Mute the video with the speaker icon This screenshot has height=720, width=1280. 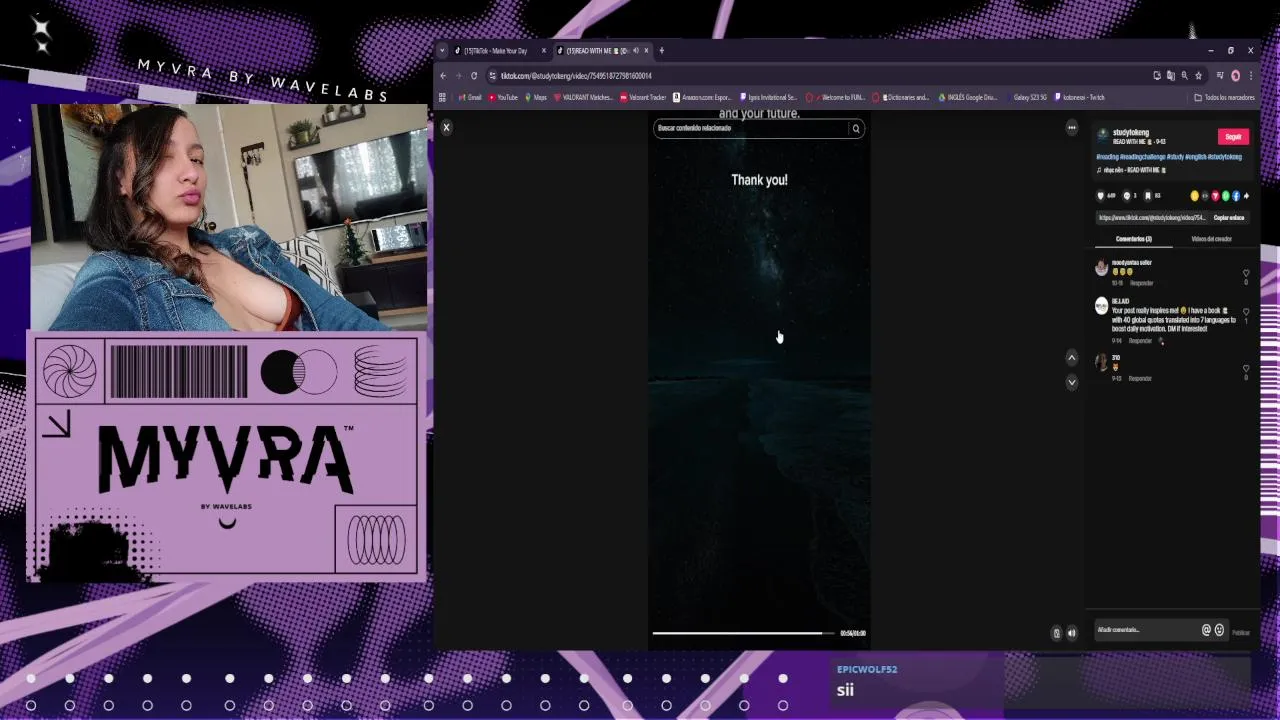pyautogui.click(x=1071, y=633)
